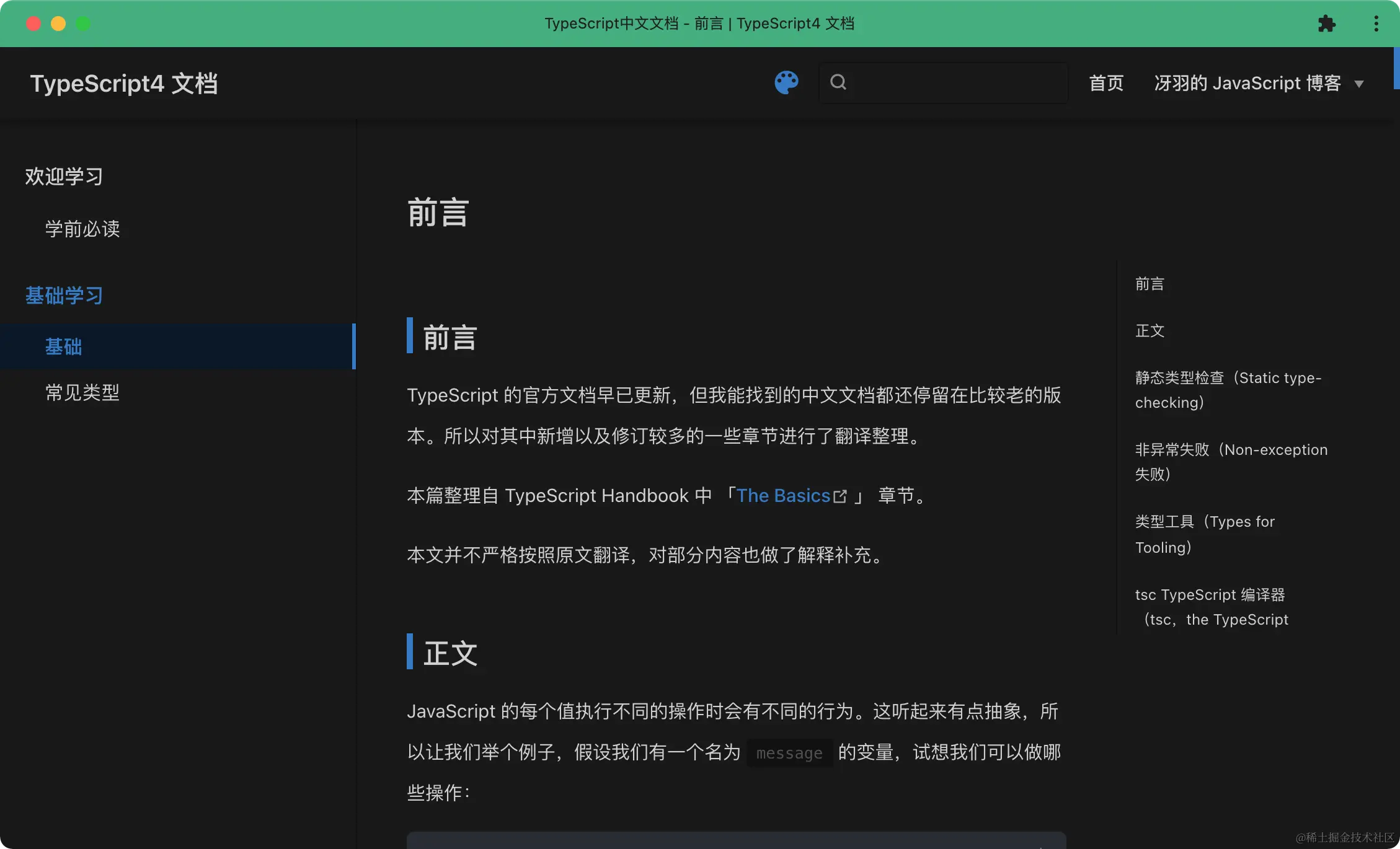Open the browser extensions puzzle icon
1400x849 pixels.
pos(1326,24)
